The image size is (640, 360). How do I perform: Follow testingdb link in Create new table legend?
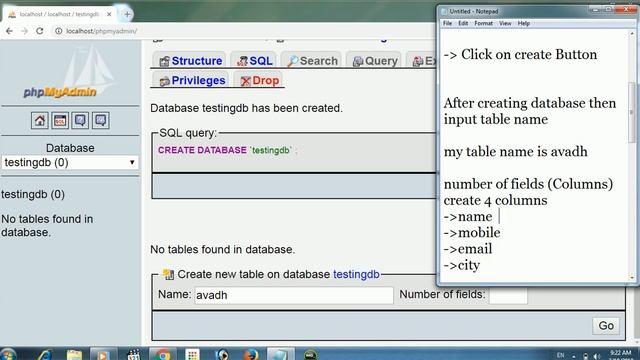click(x=356, y=274)
